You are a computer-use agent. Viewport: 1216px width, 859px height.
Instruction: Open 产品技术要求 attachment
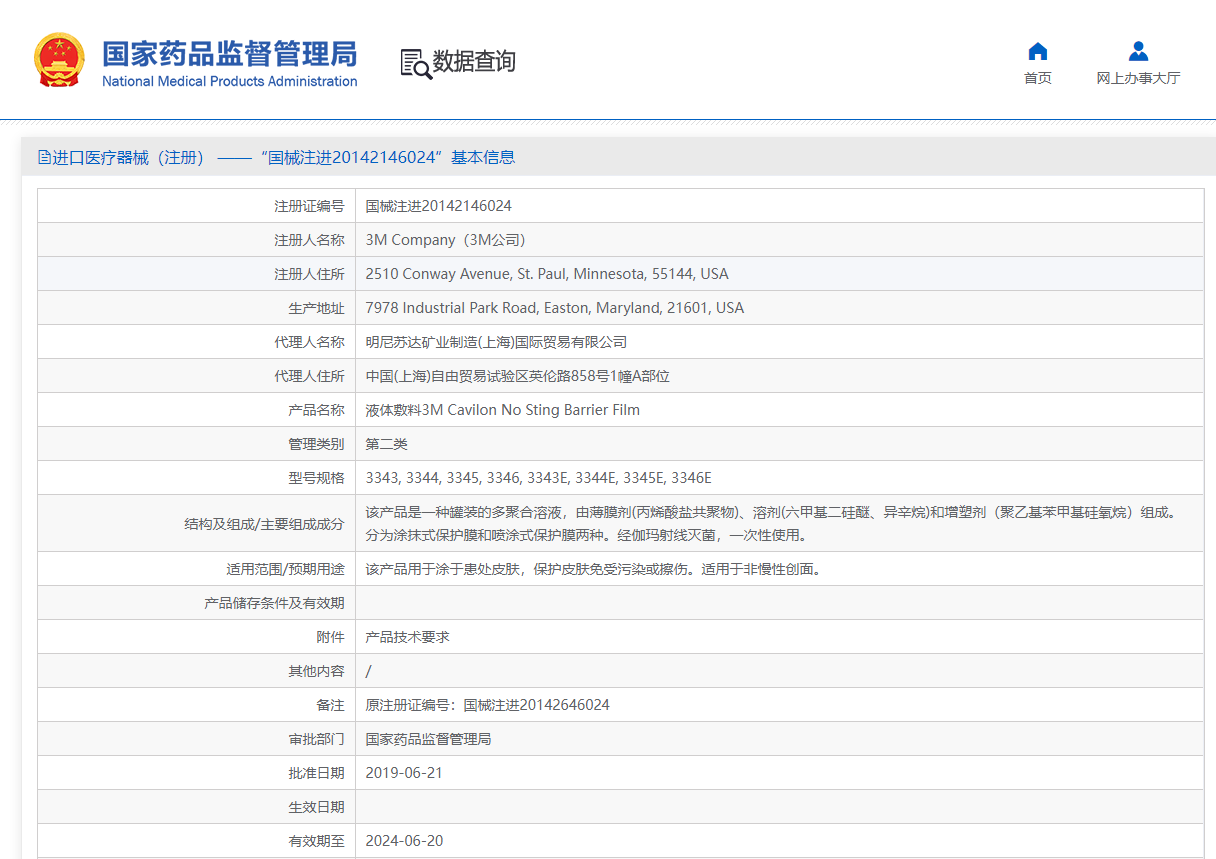pyautogui.click(x=408, y=637)
